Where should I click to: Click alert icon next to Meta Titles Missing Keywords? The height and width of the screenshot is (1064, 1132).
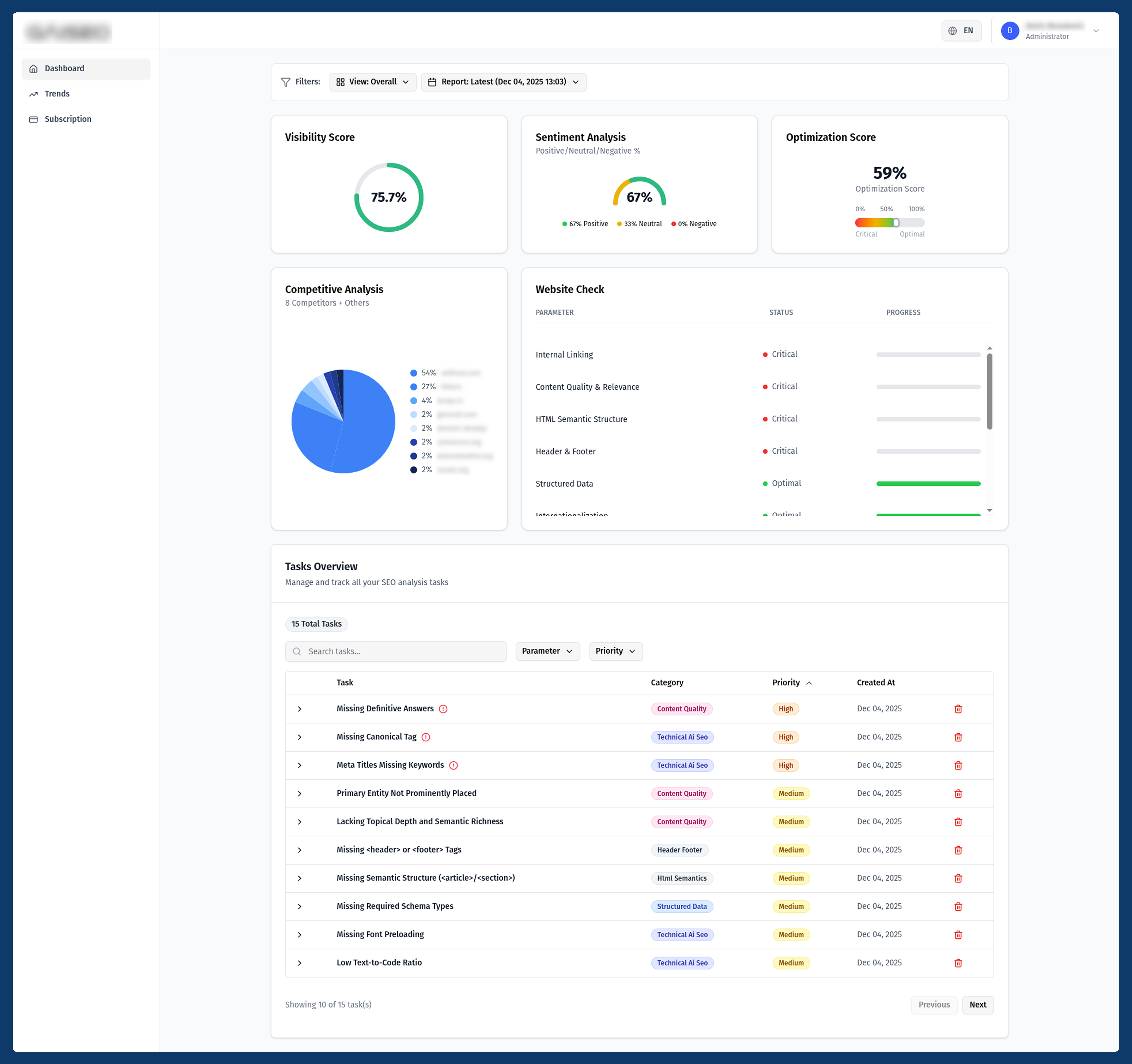coord(453,765)
